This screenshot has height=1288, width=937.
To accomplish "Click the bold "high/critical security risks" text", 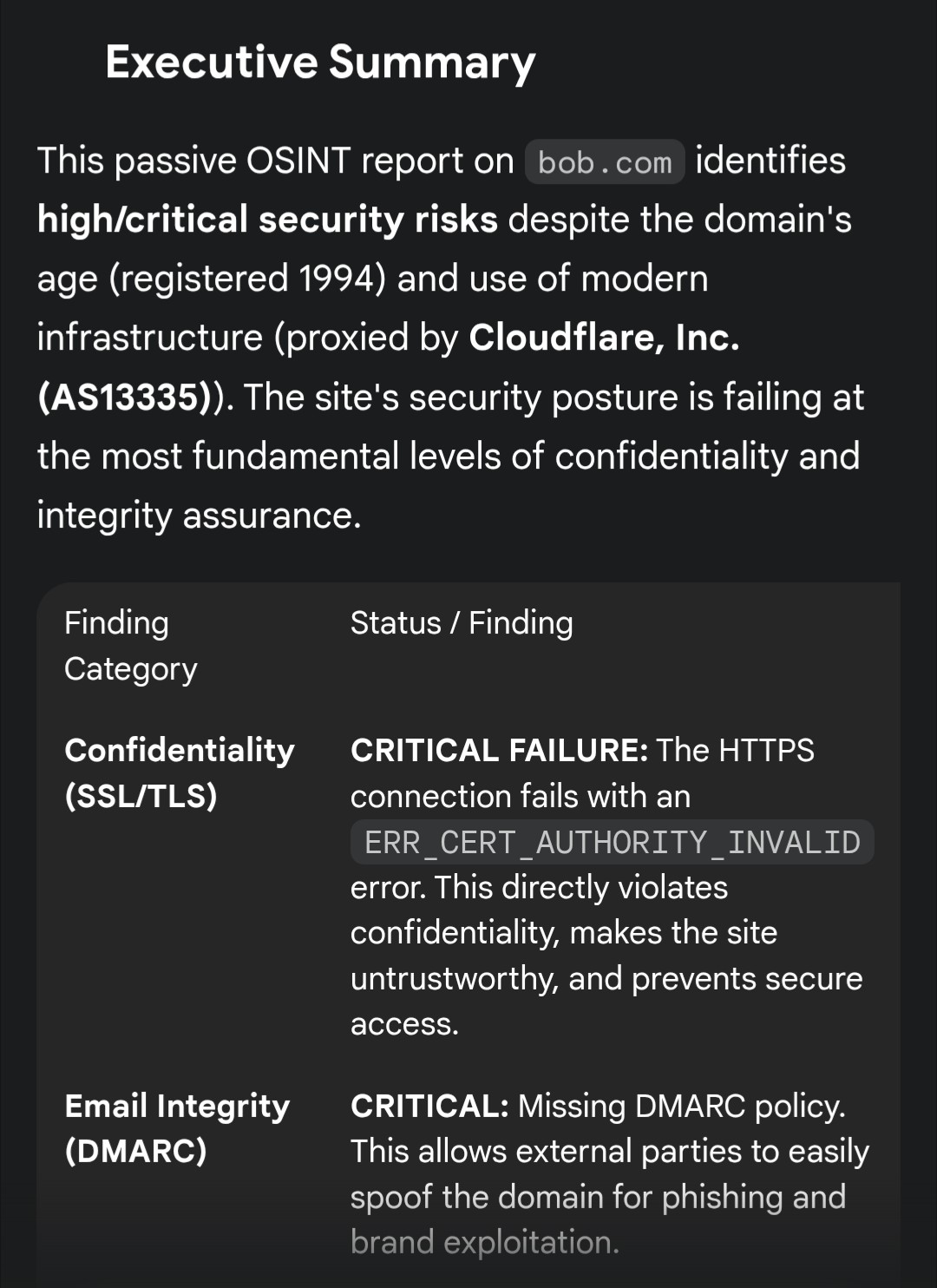I will (267, 220).
